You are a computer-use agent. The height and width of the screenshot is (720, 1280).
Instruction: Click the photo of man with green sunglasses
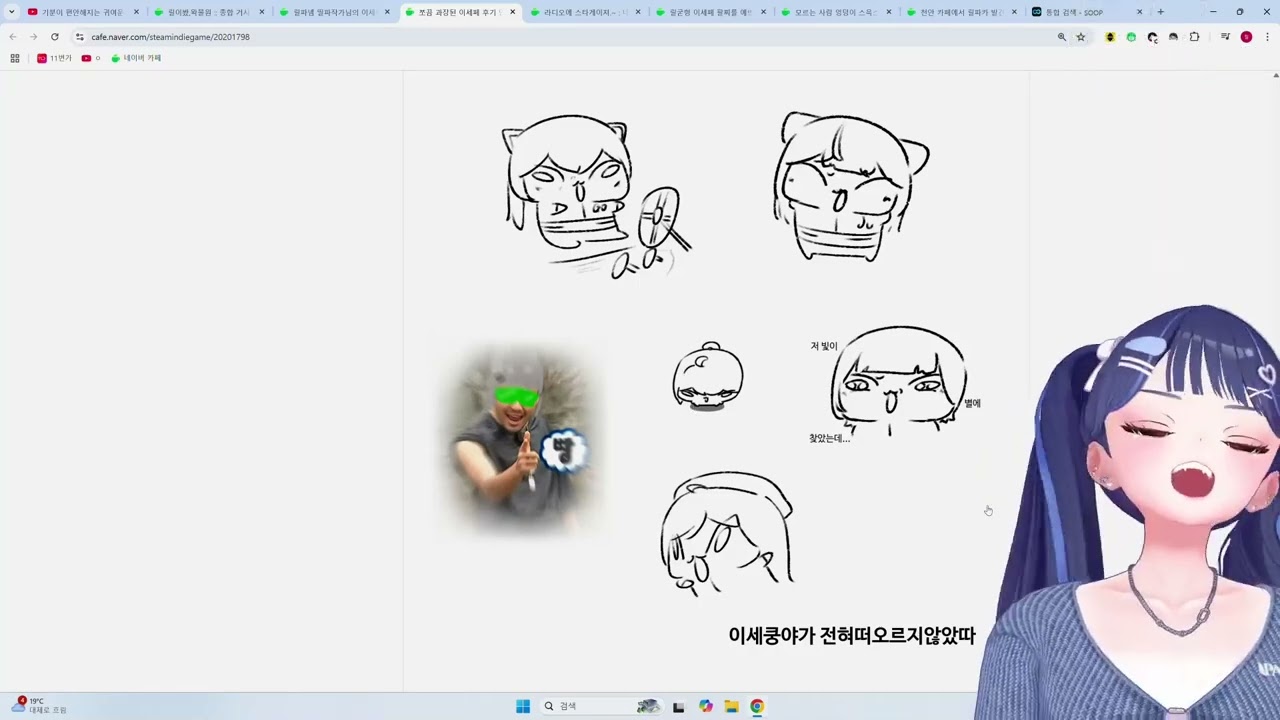tap(521, 441)
